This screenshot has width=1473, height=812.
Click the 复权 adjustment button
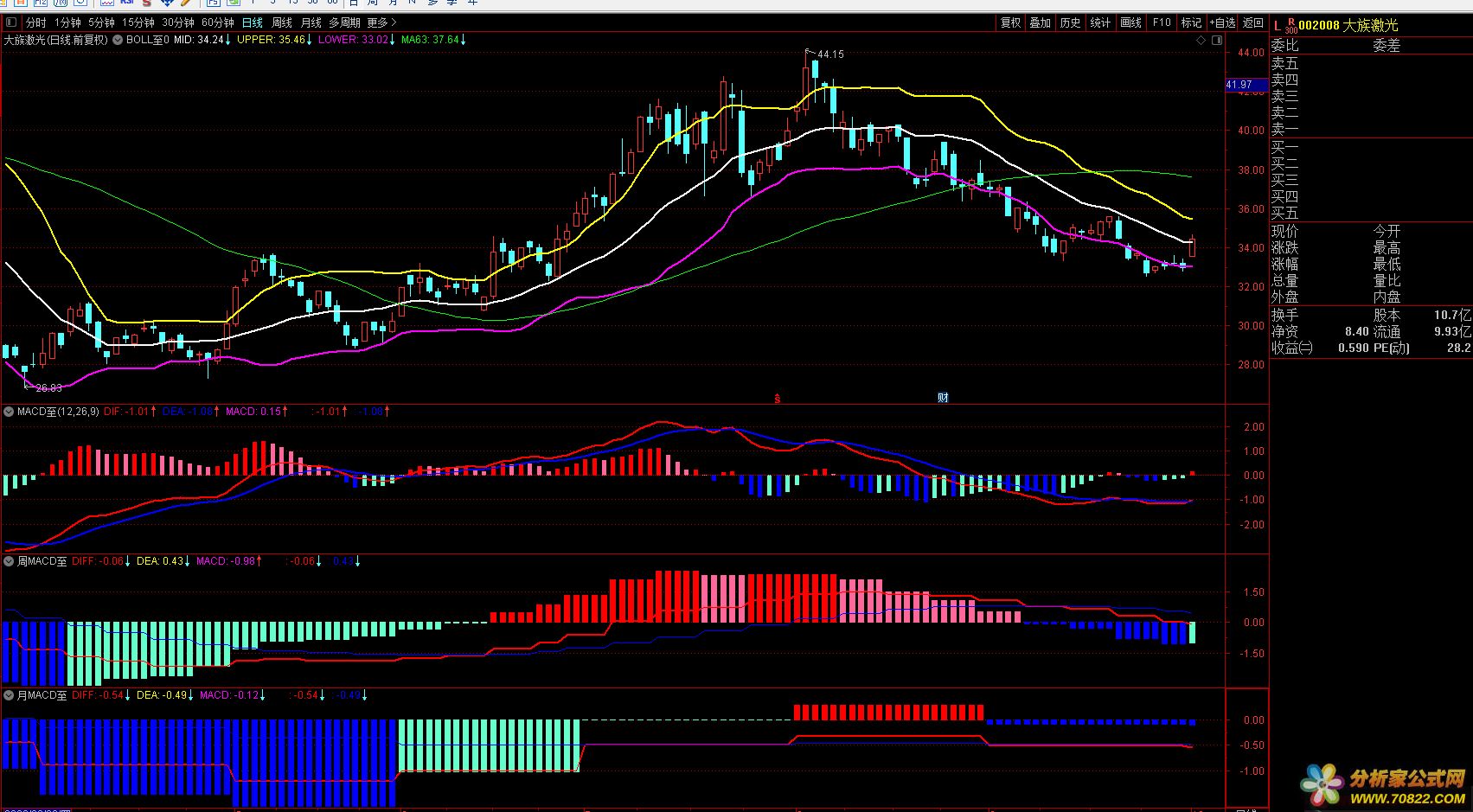pyautogui.click(x=1010, y=22)
